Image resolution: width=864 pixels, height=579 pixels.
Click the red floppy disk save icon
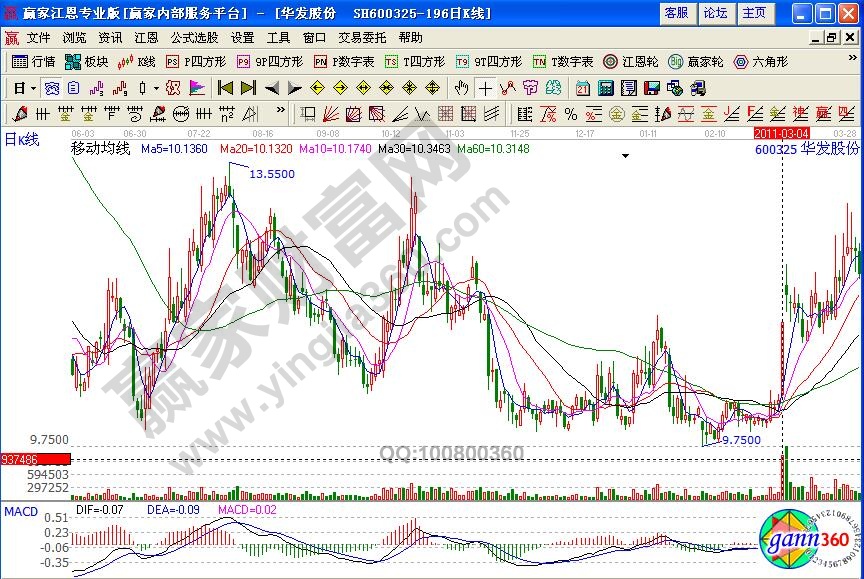click(x=652, y=88)
